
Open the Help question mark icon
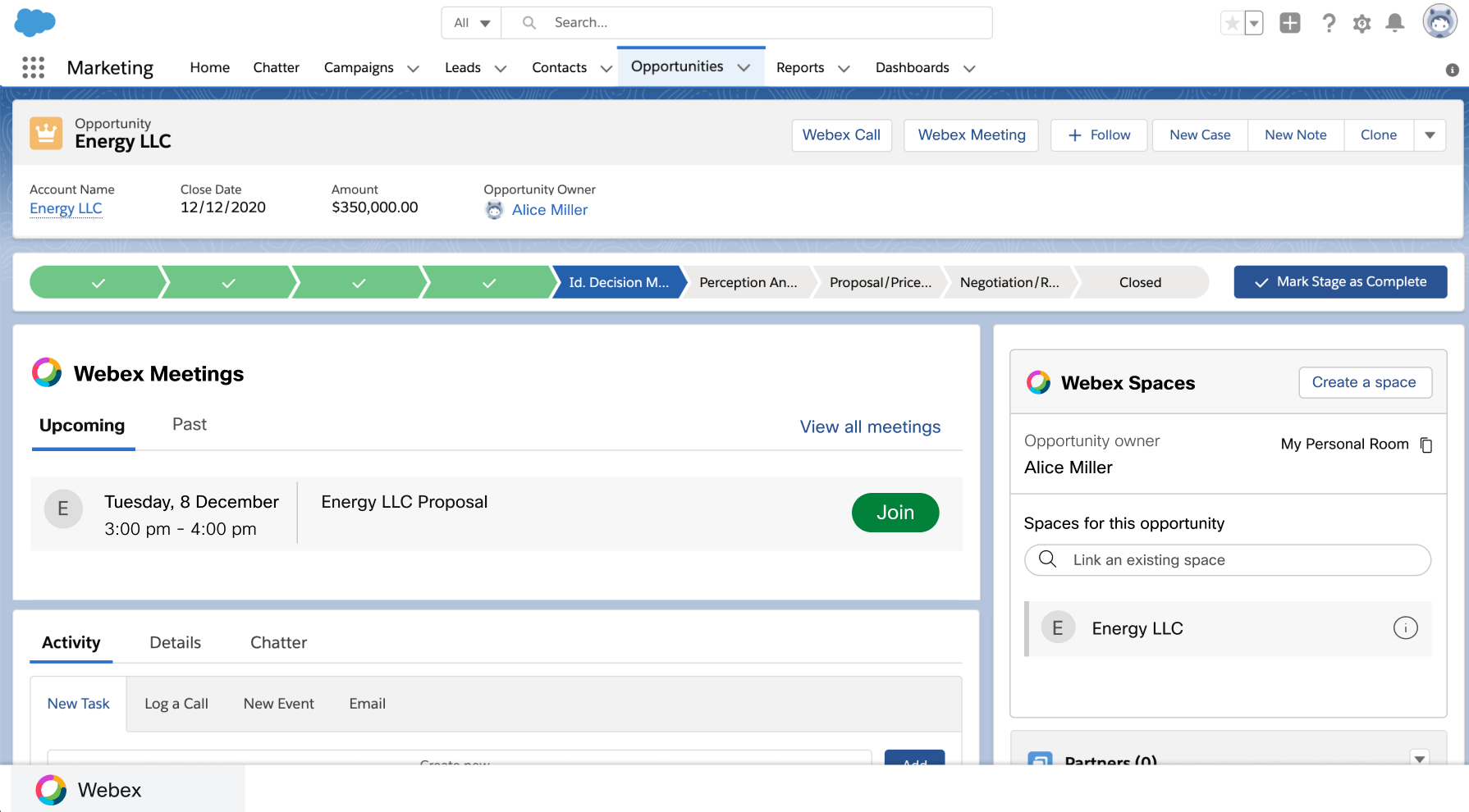[x=1329, y=23]
